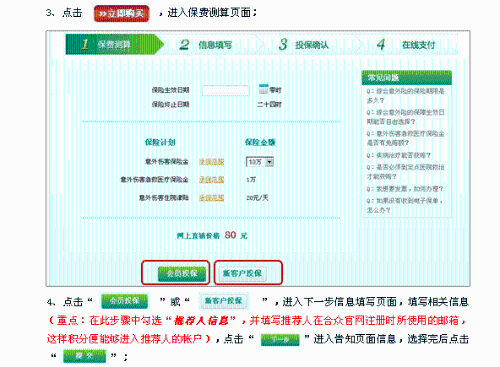
Task: Select step 2 信息填写 tab
Action: coord(206,45)
